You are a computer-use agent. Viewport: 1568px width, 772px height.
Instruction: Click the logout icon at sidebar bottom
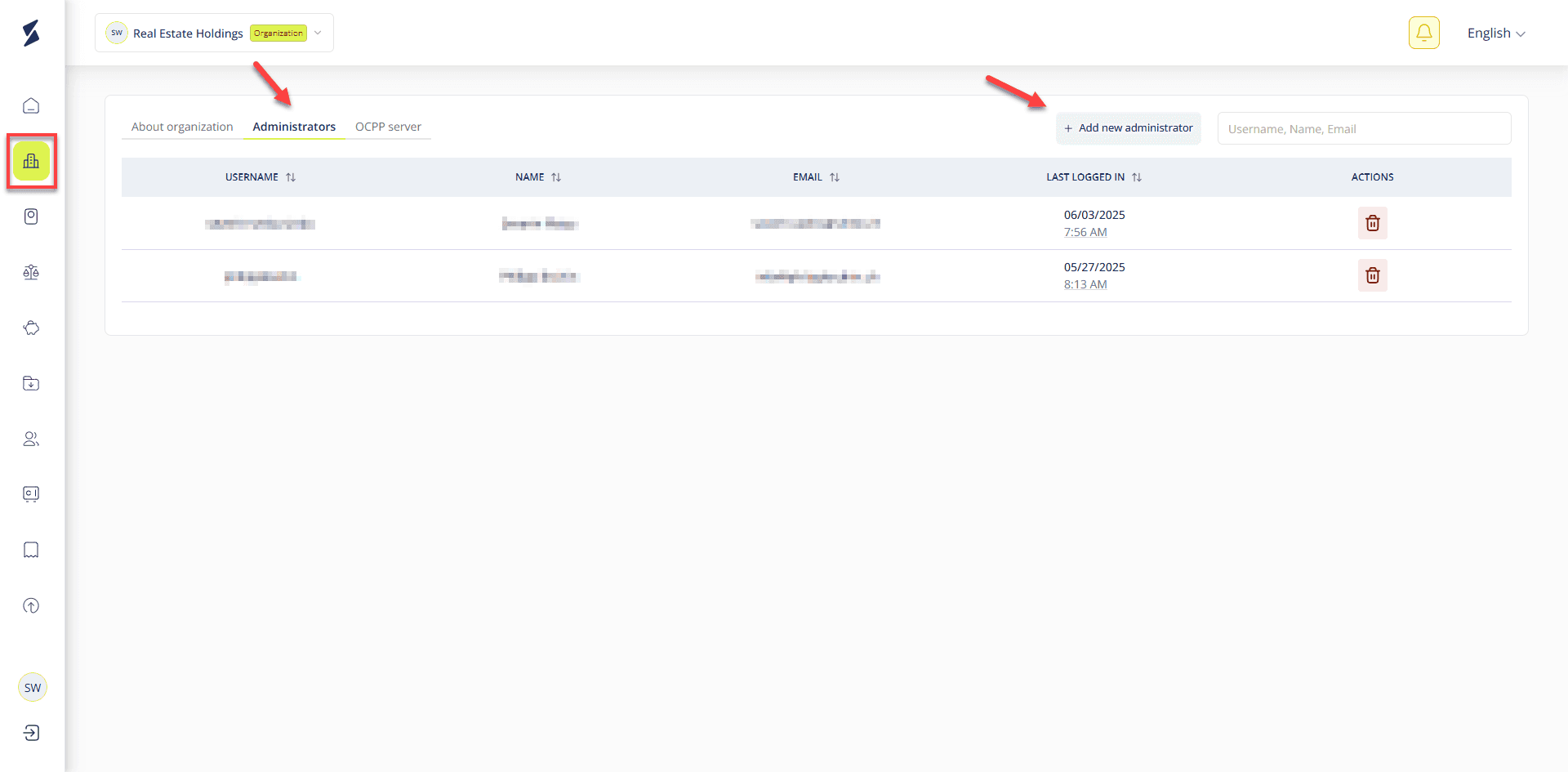click(x=31, y=733)
